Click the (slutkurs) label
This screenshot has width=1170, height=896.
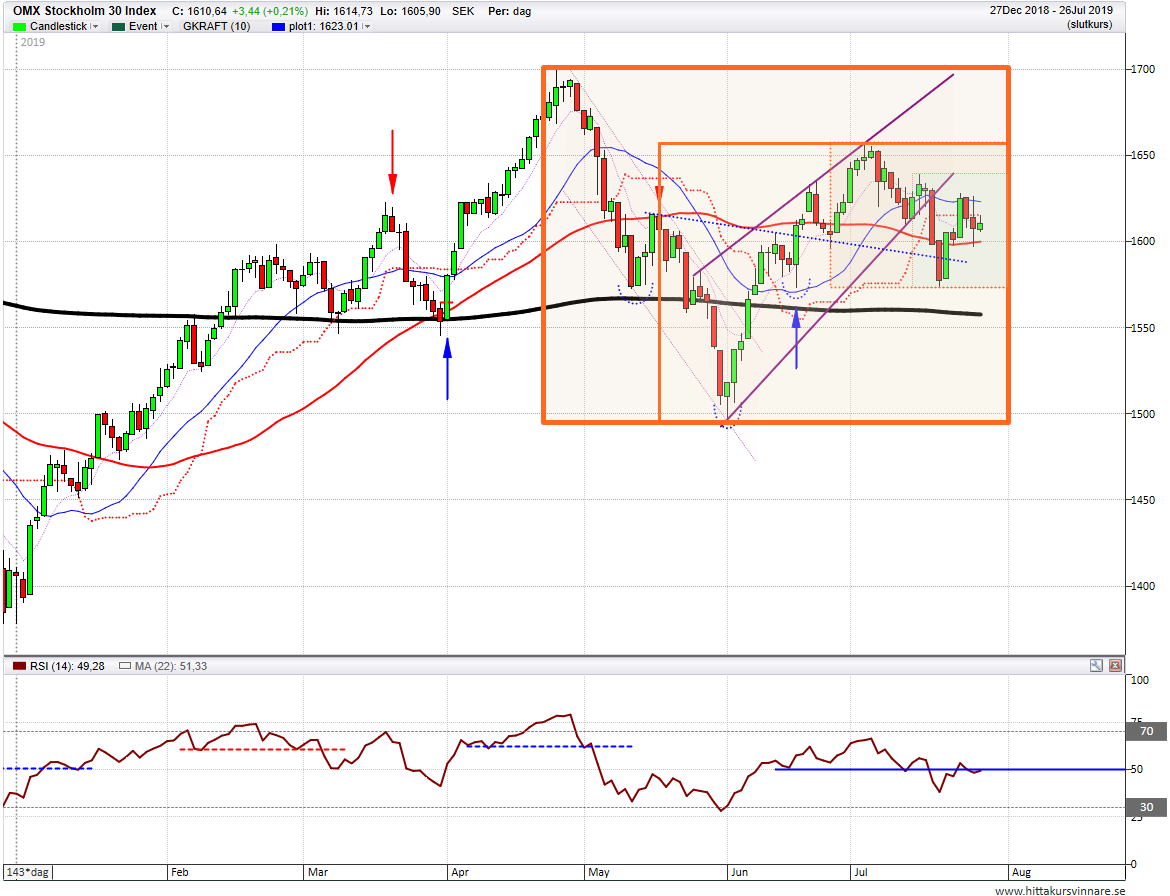[x=1089, y=25]
